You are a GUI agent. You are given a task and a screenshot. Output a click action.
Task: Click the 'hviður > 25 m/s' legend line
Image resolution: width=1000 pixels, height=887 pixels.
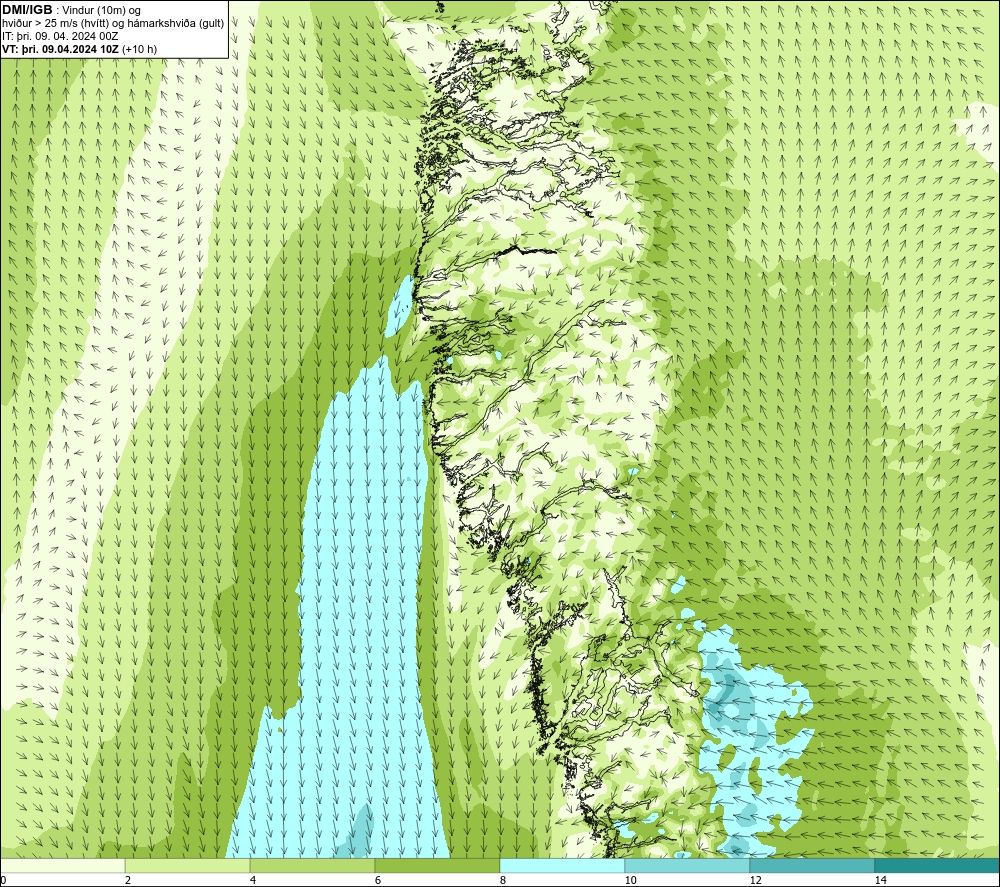tap(114, 24)
